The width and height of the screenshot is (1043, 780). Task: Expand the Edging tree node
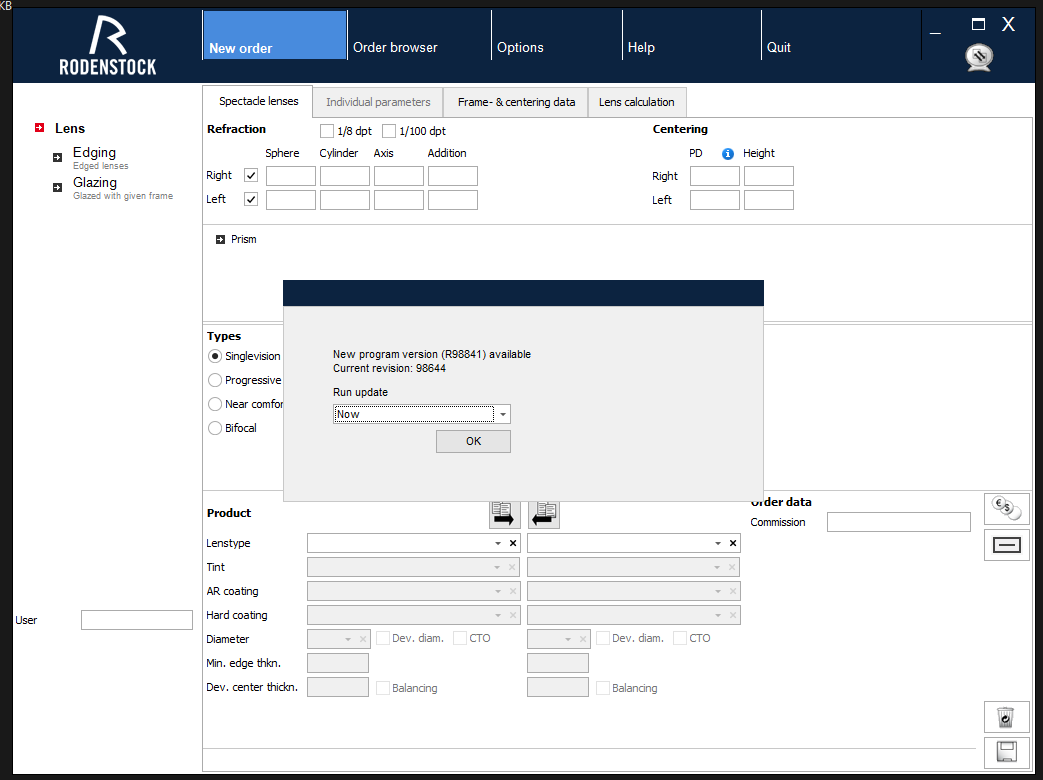point(57,158)
